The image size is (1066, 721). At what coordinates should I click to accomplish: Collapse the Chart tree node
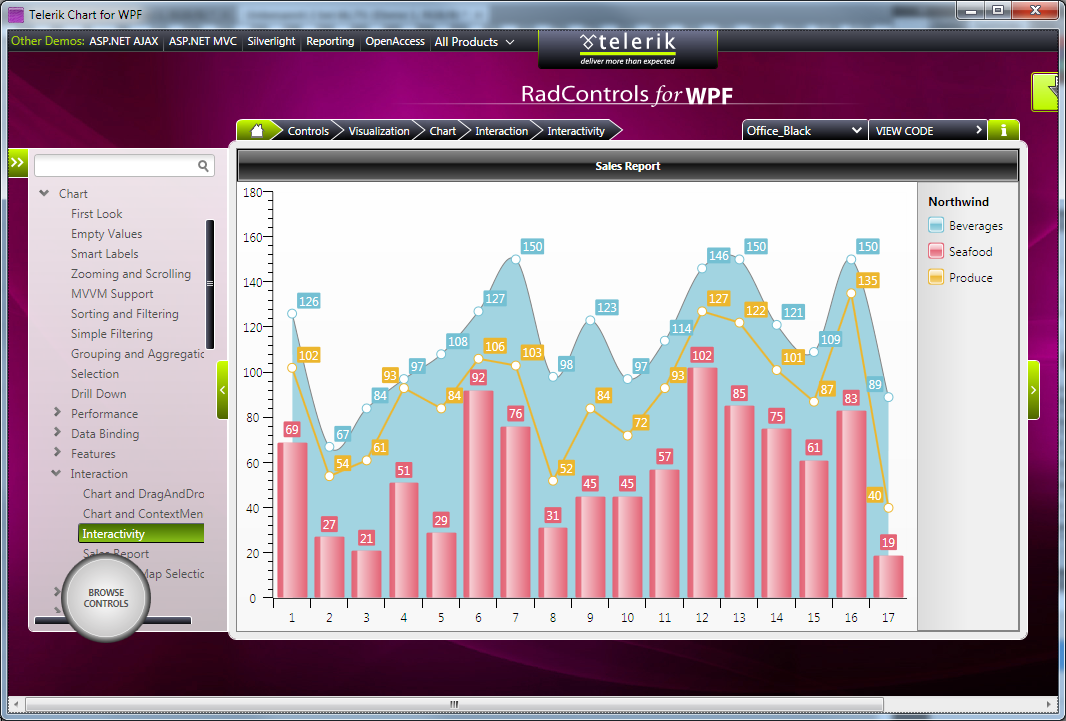click(45, 194)
